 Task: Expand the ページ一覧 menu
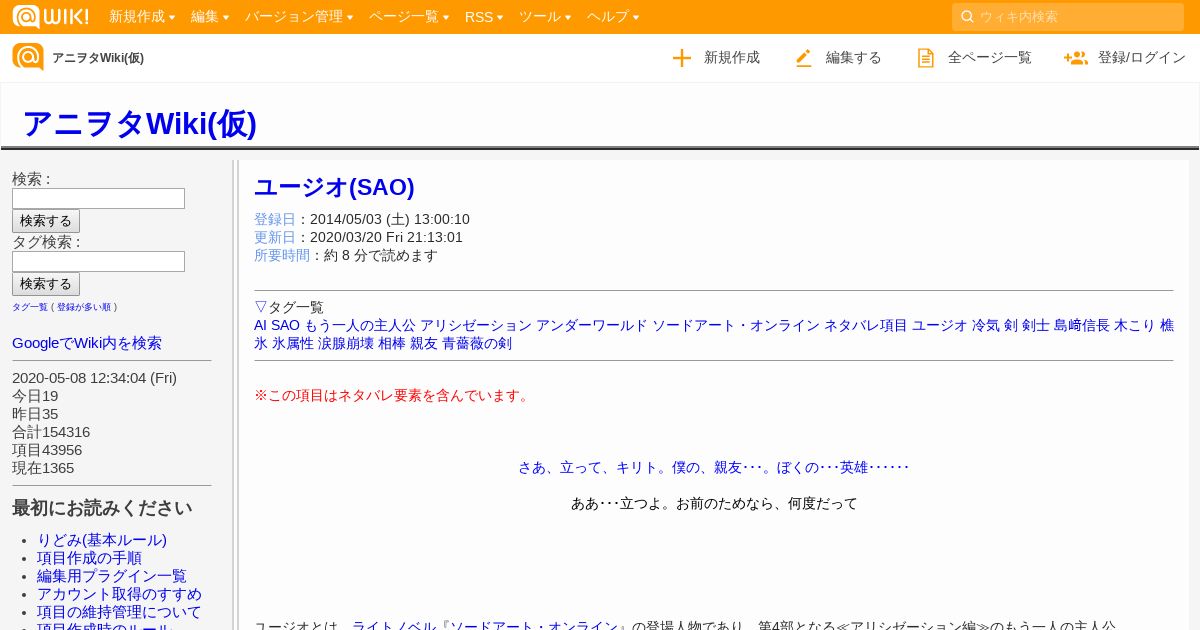pyautogui.click(x=409, y=17)
